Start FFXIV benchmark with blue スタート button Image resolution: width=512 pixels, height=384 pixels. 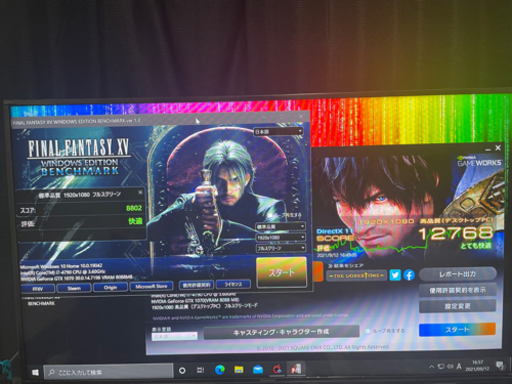click(x=457, y=330)
